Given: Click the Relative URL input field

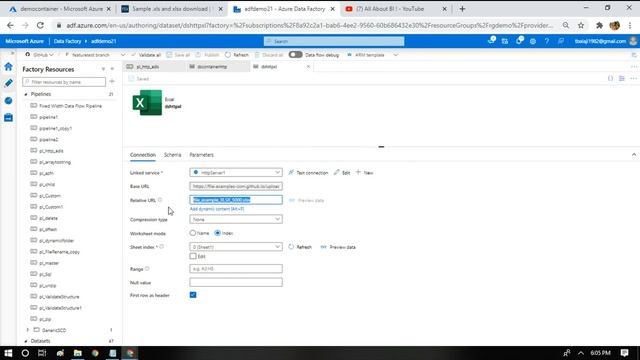Looking at the screenshot, I should 236,200.
